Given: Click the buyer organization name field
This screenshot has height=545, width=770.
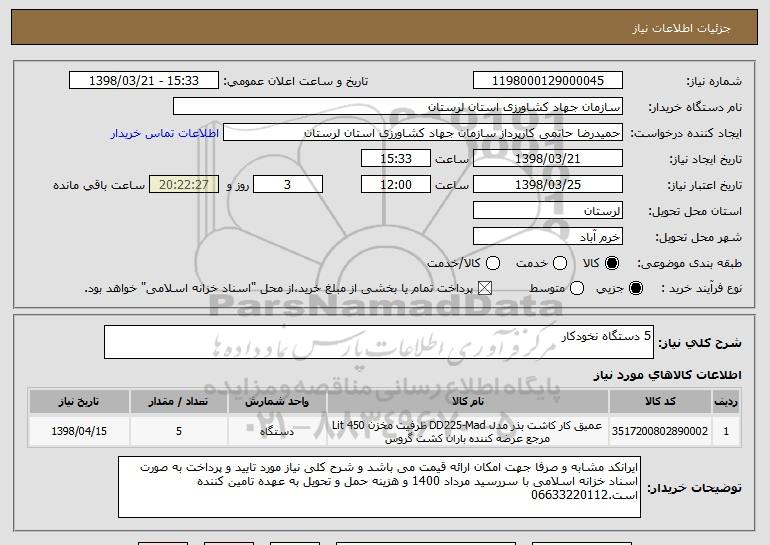Looking at the screenshot, I should [x=398, y=107].
